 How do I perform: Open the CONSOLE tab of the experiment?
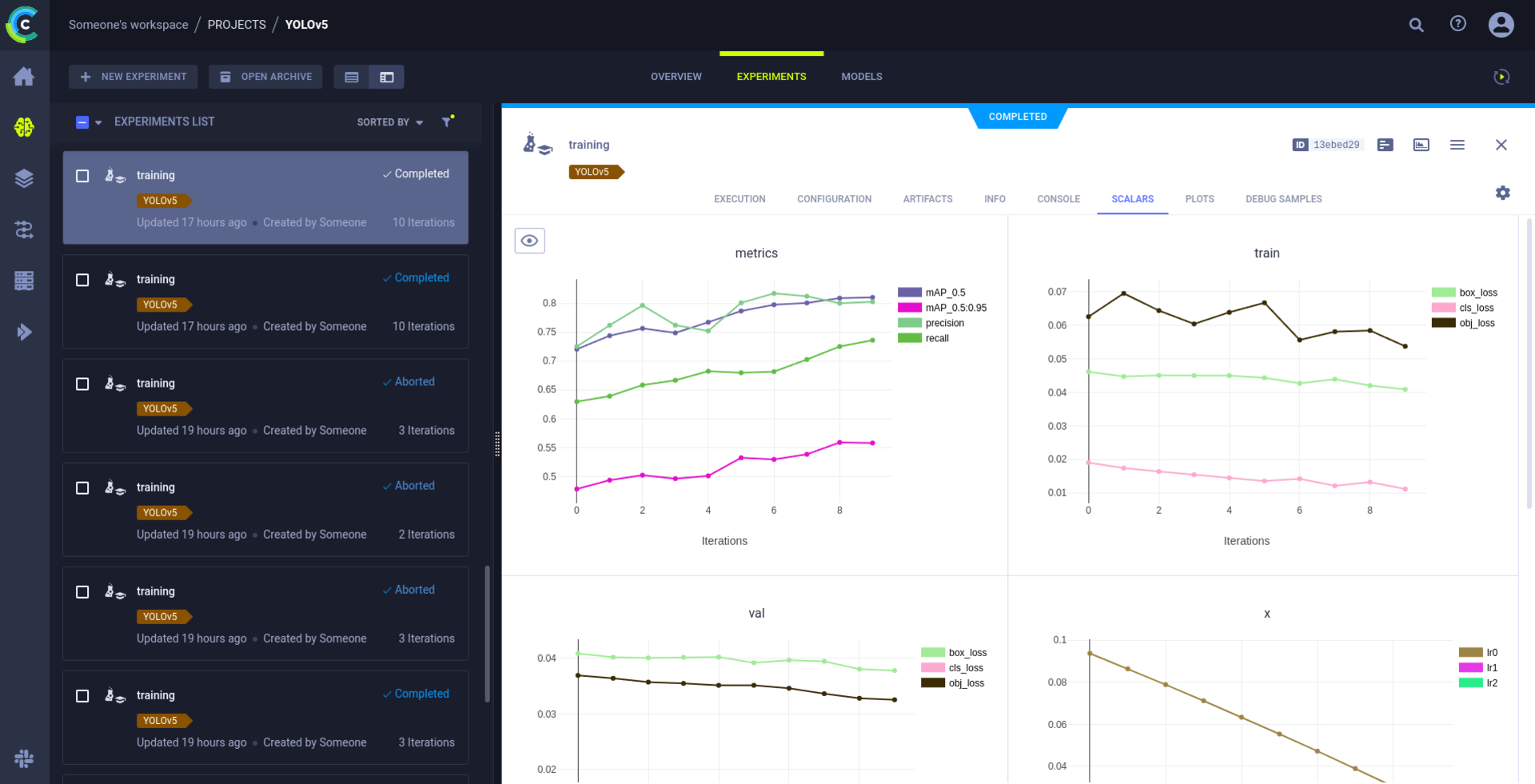(1059, 199)
